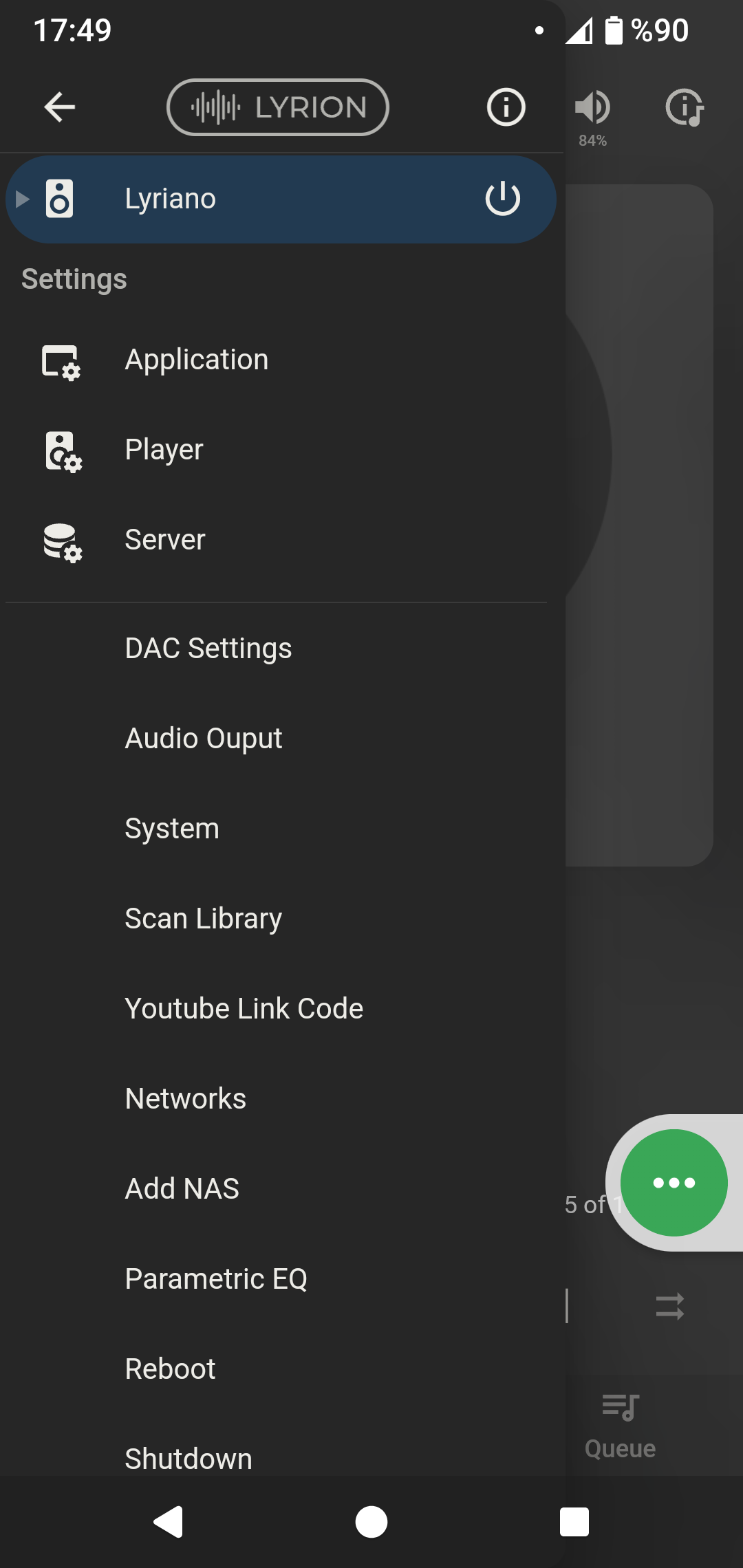
Task: Click the Server settings icon
Action: coord(62,542)
